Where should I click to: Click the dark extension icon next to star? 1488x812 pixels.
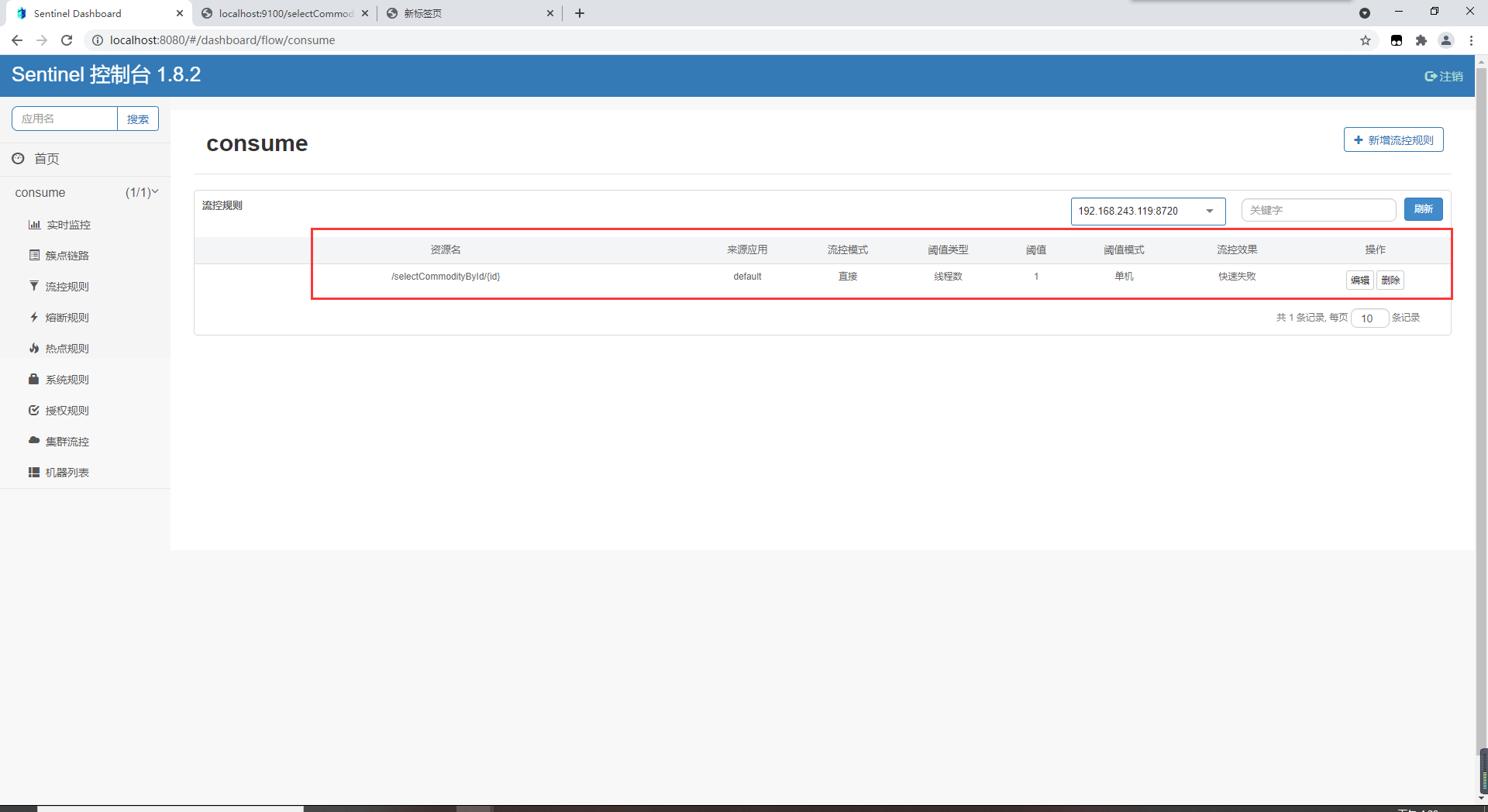[1397, 40]
